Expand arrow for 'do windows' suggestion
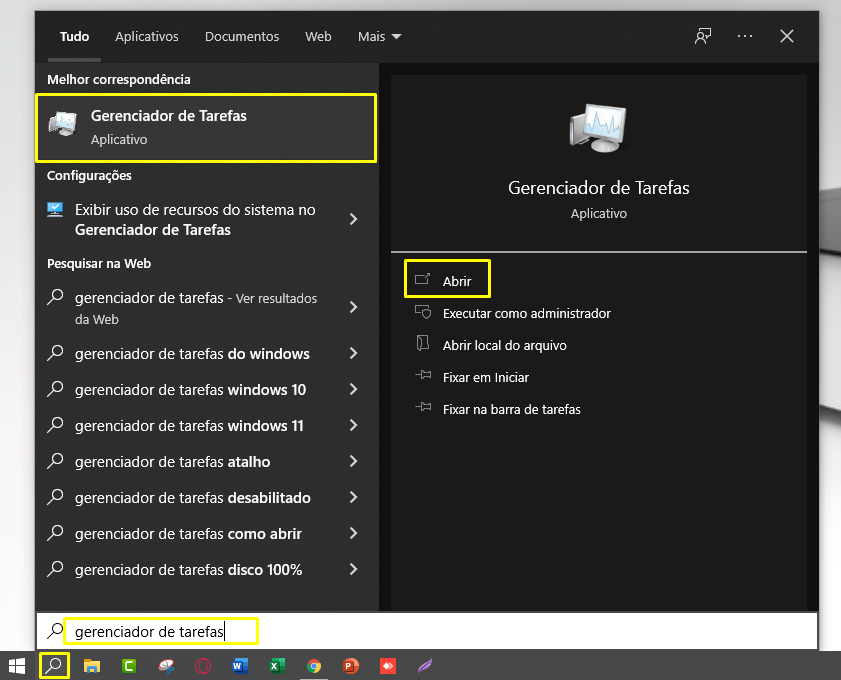This screenshot has height=680, width=841. [x=353, y=353]
